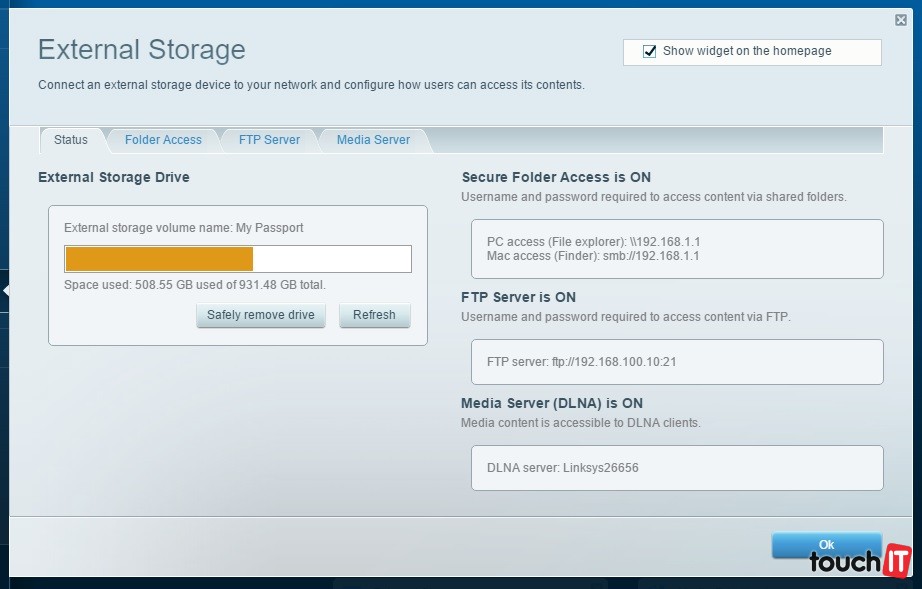Refresh the external drive status
Image resolution: width=922 pixels, height=589 pixels.
coord(374,315)
